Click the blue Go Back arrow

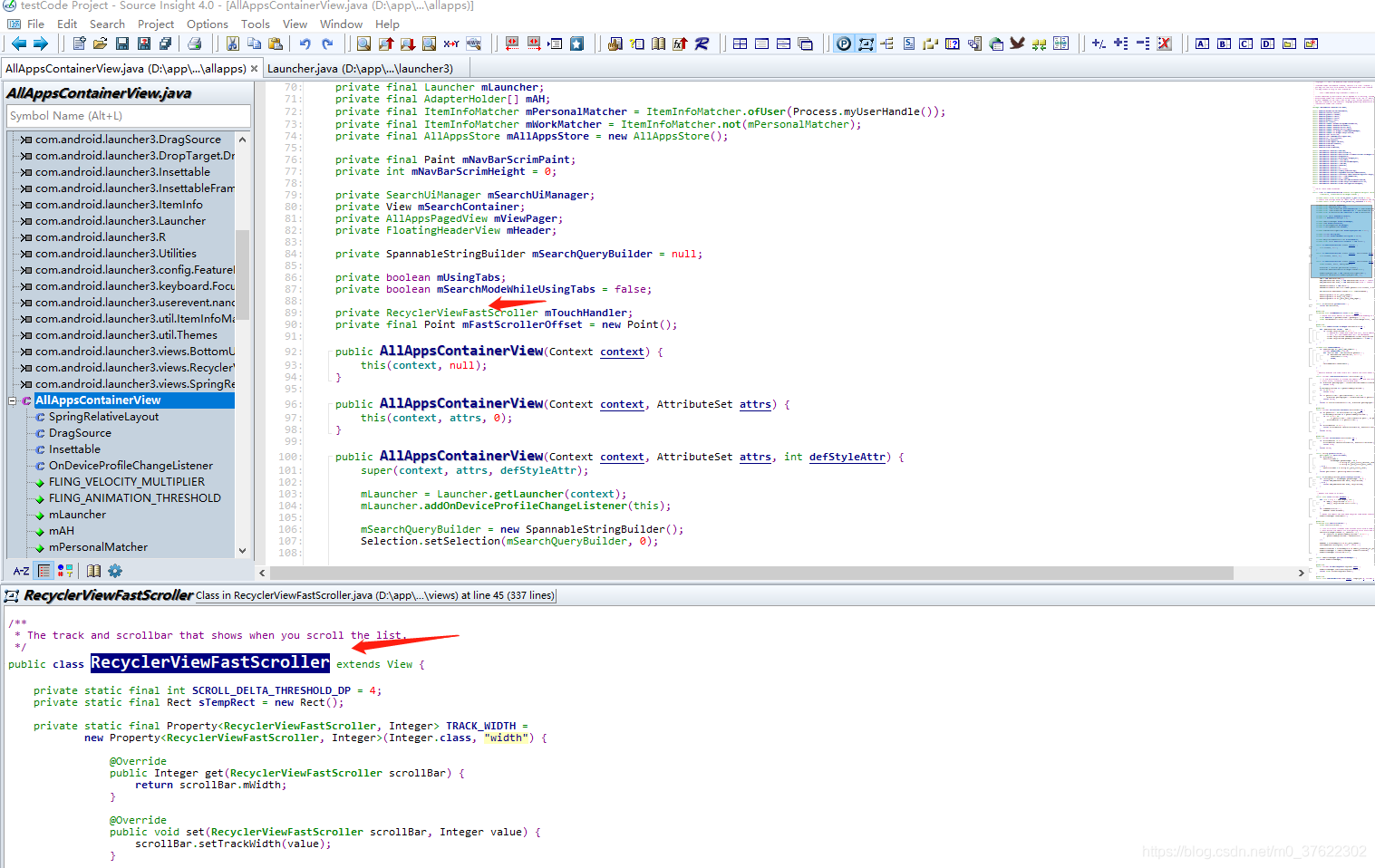(18, 43)
